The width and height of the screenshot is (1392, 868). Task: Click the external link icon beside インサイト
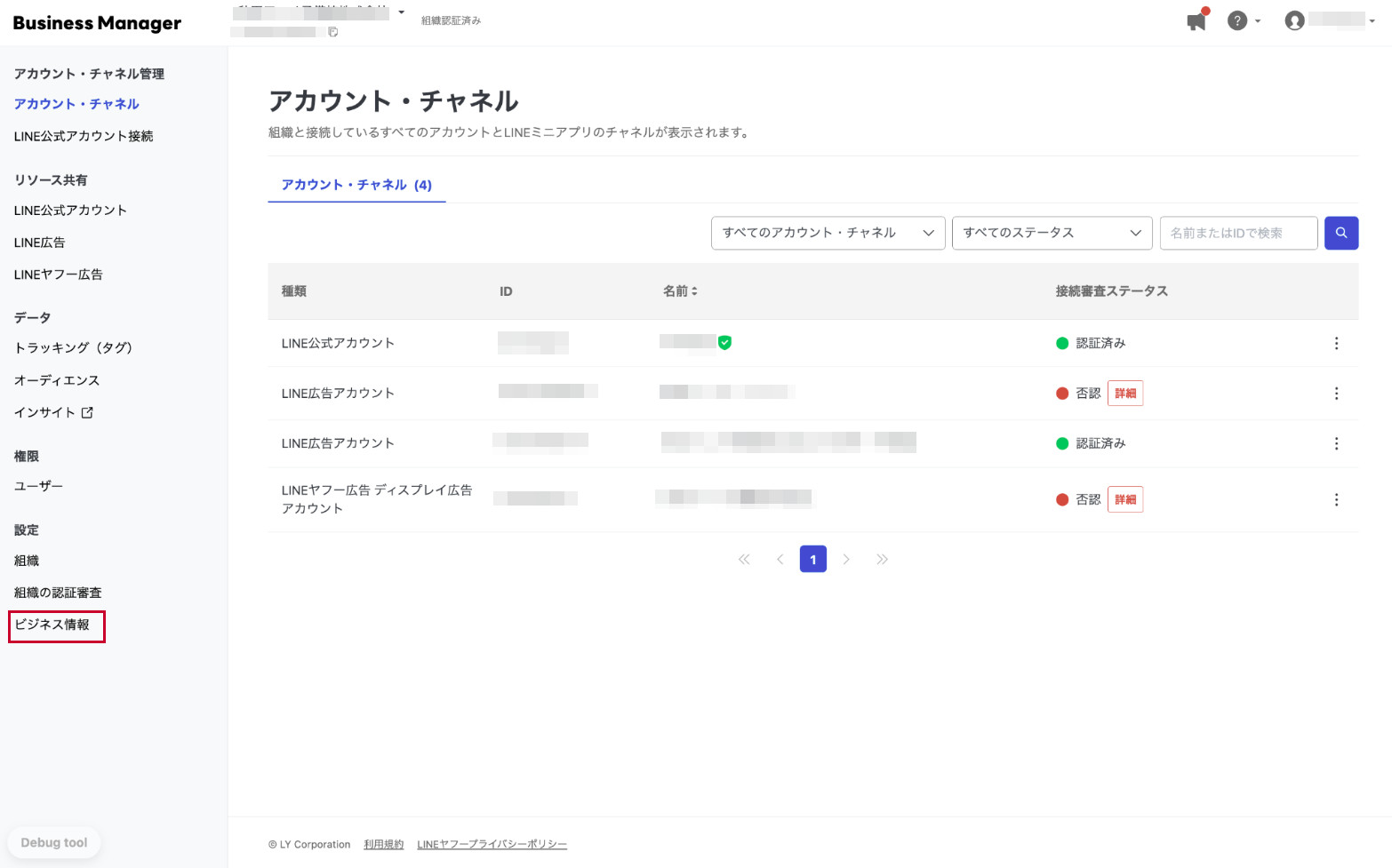[87, 412]
